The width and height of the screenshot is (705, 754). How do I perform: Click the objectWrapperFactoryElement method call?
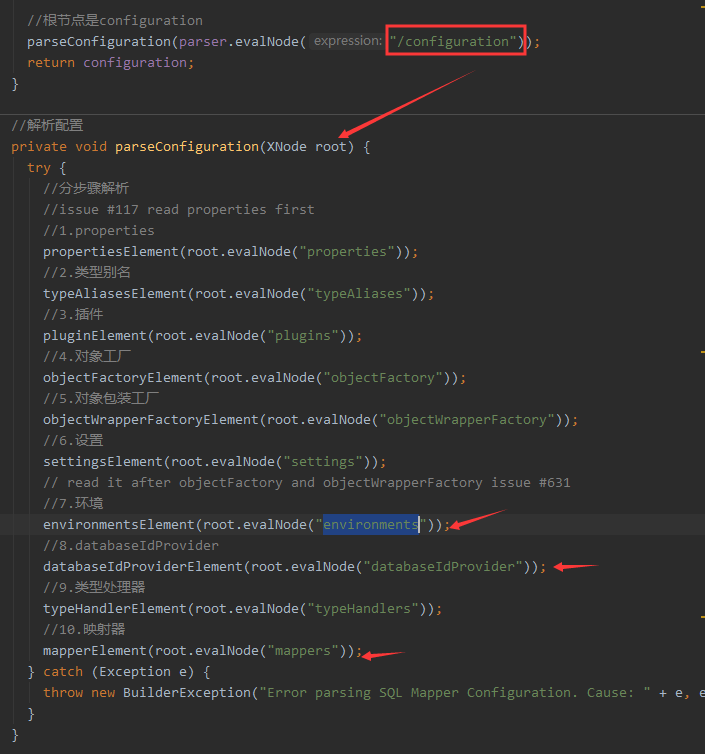point(151,420)
